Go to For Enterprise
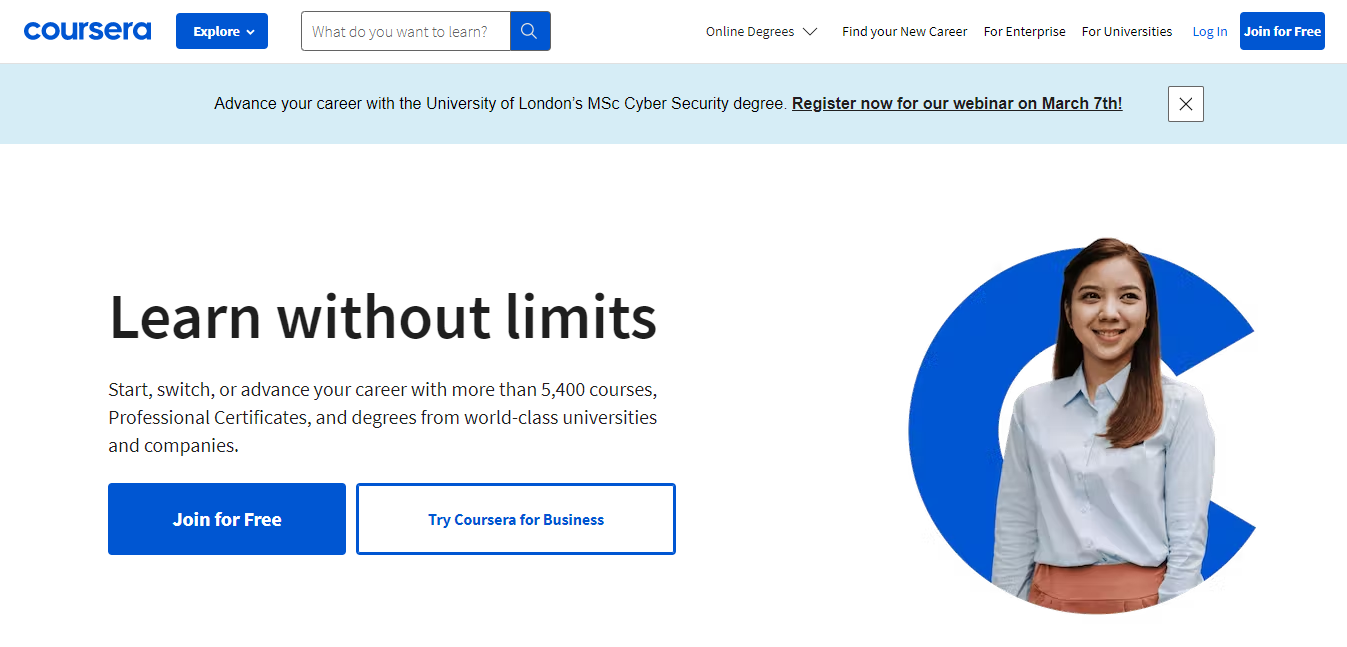Screen dimensions: 1347x647 point(1024,32)
